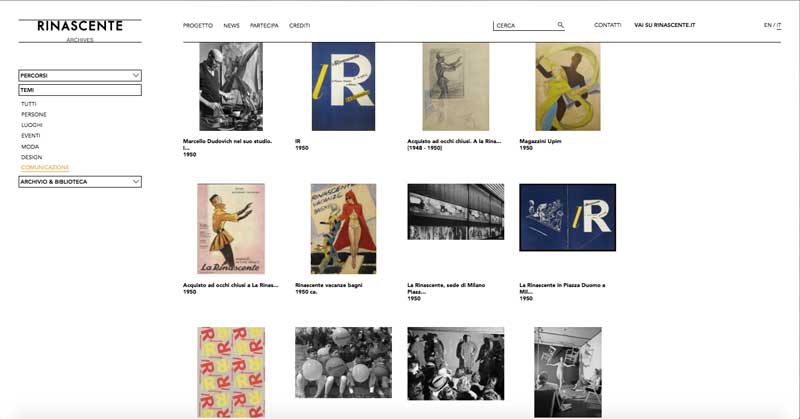Open the crowd gathering photo thumbnail
The image size is (800, 419).
coord(456,363)
